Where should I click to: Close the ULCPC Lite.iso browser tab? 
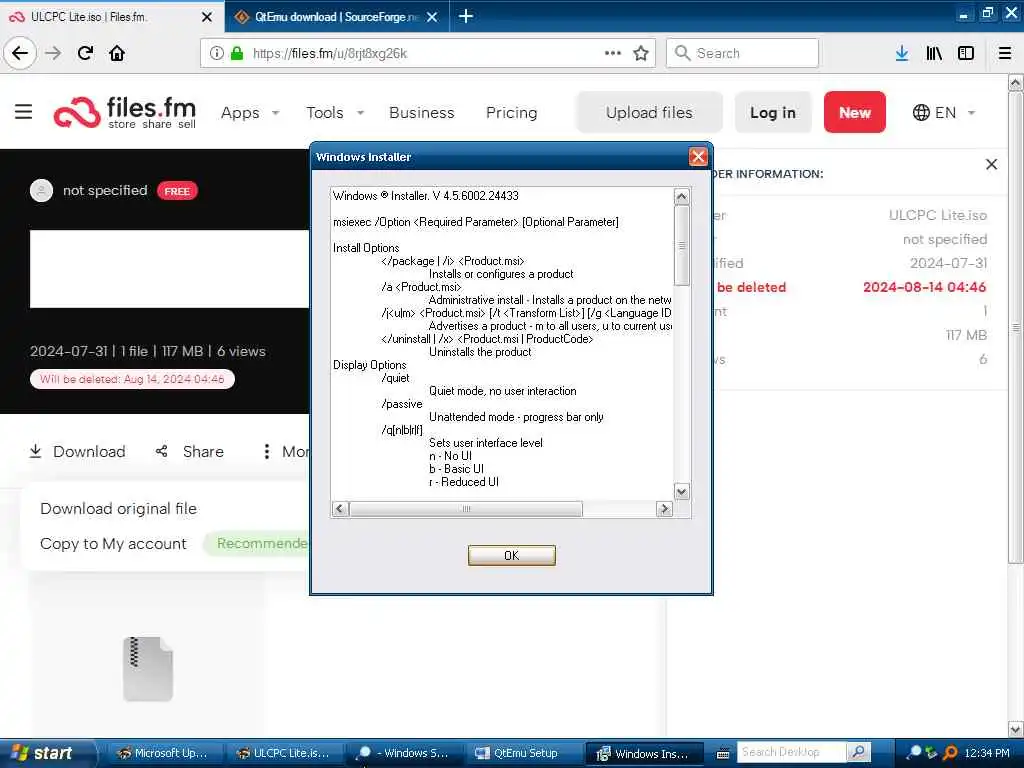[x=207, y=17]
